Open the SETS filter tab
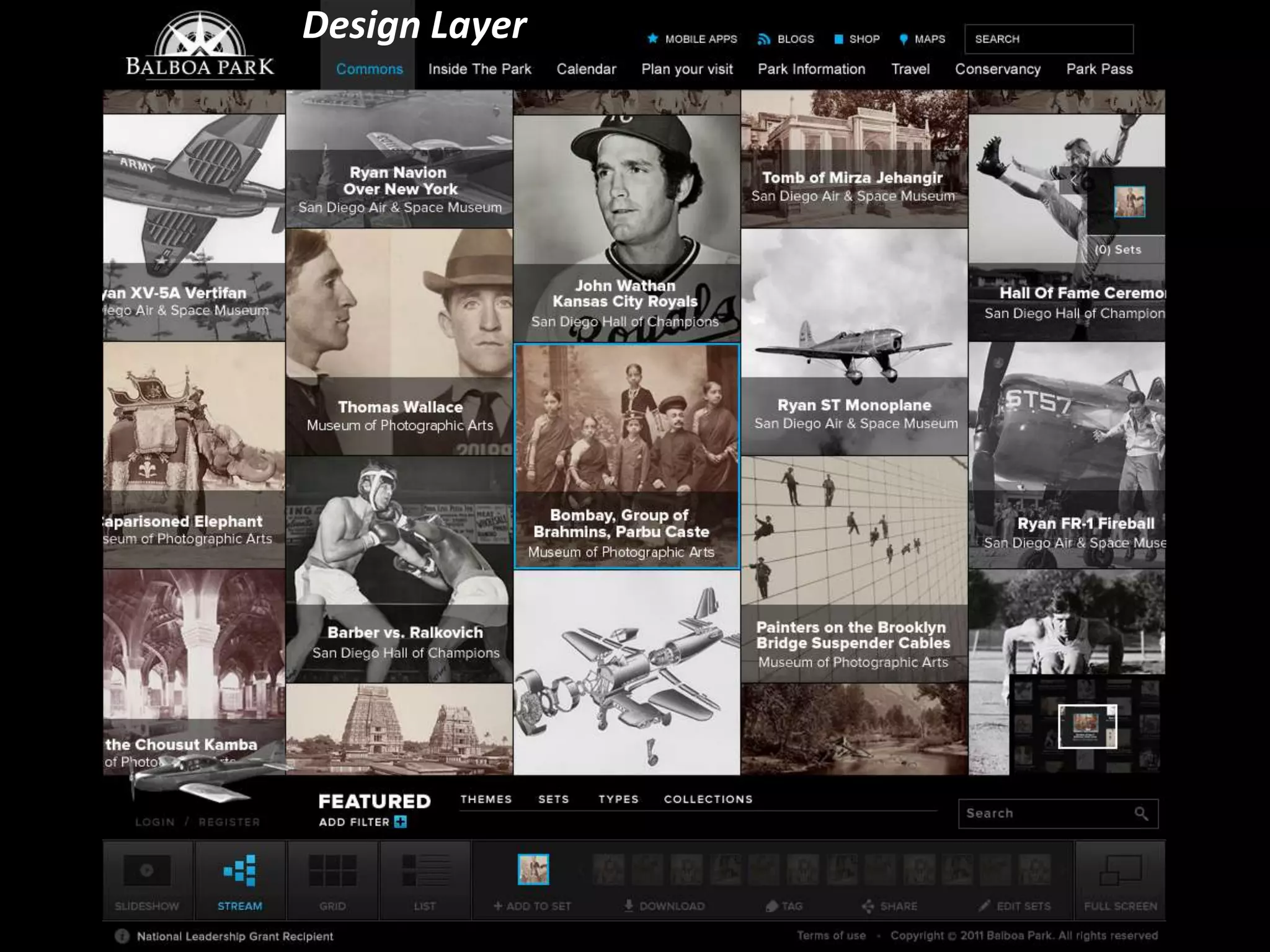 [553, 799]
